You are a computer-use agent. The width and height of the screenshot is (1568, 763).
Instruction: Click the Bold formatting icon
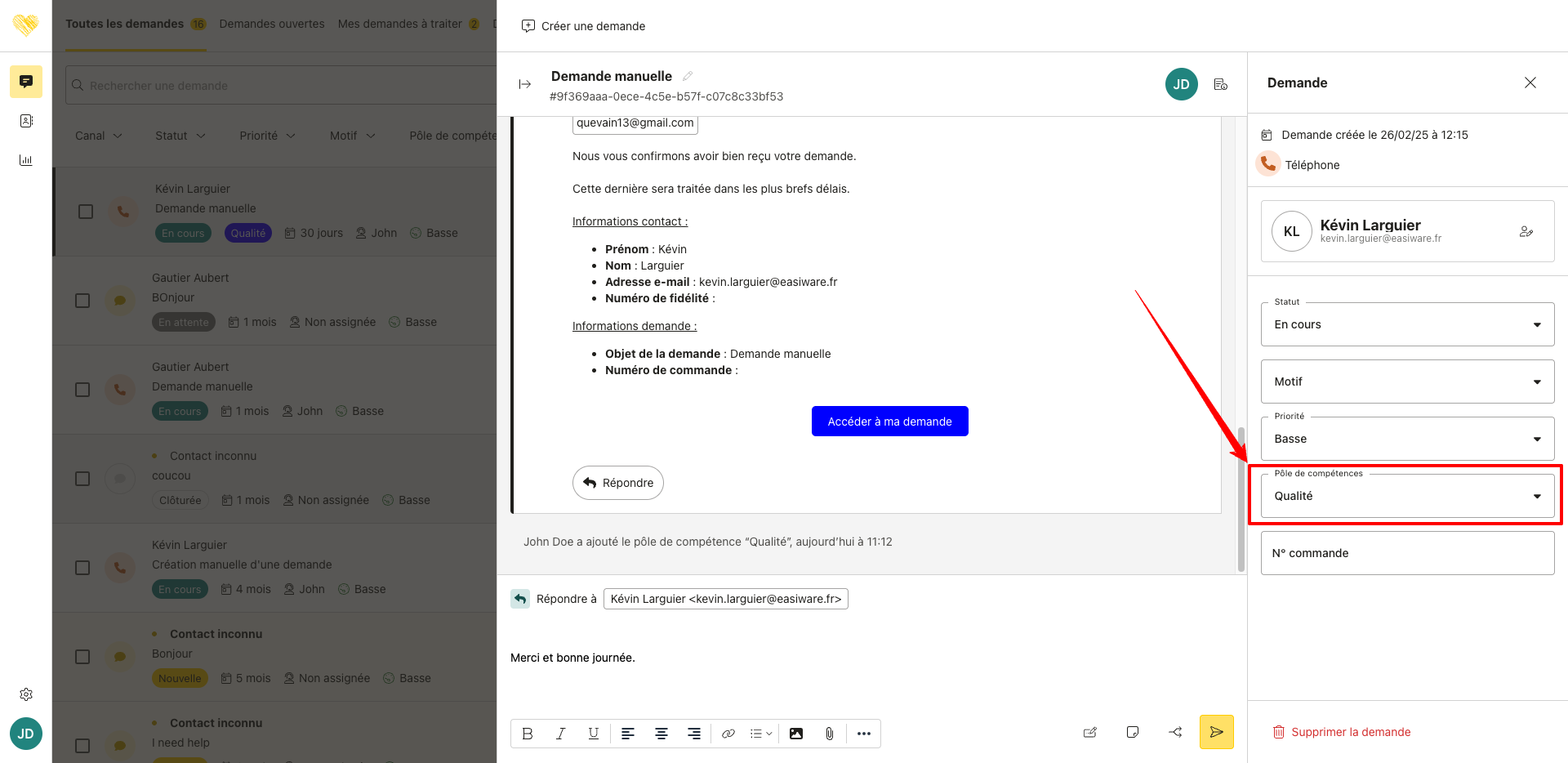point(528,734)
